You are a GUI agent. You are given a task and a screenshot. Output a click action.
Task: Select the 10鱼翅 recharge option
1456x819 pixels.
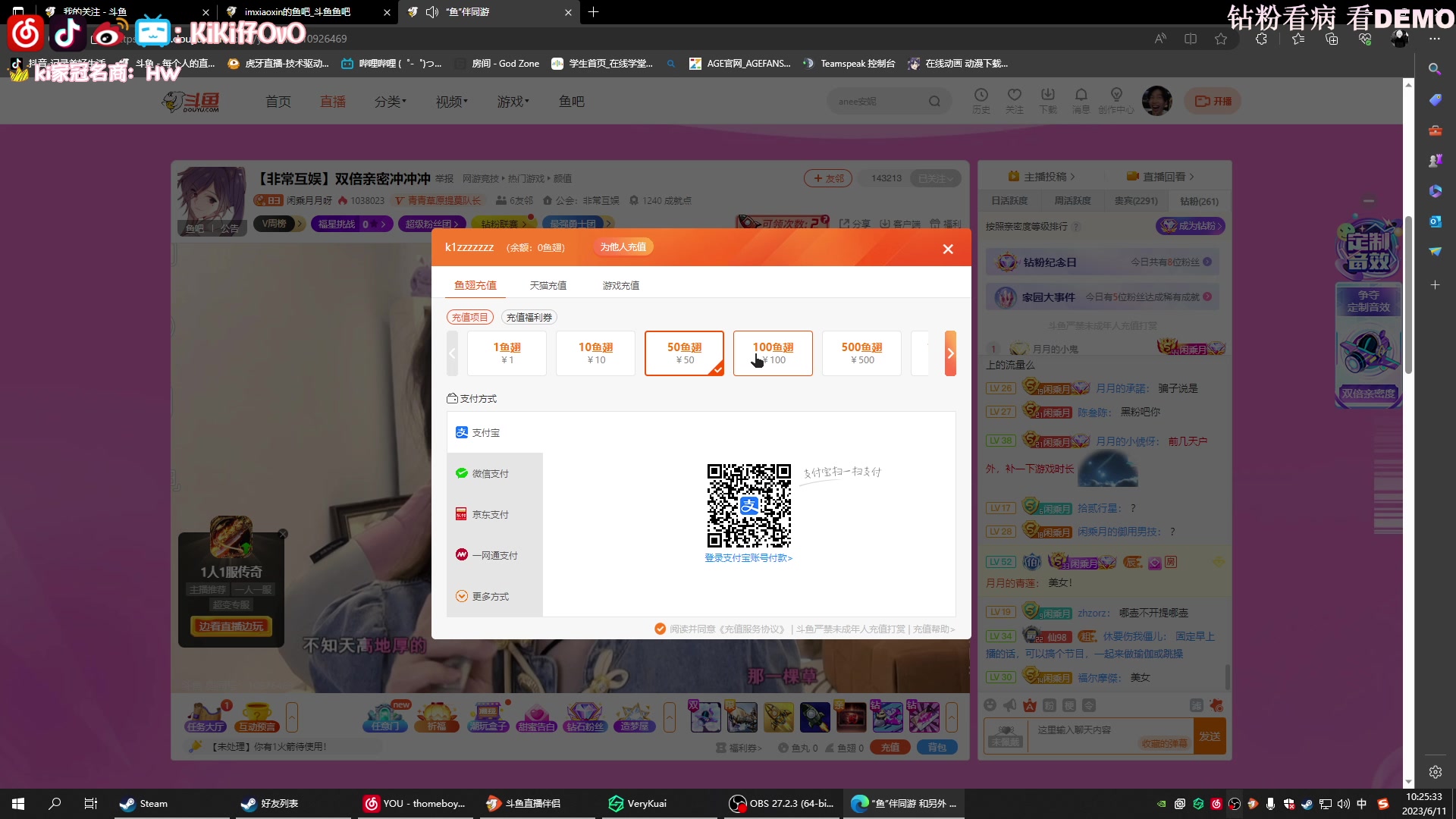point(595,353)
